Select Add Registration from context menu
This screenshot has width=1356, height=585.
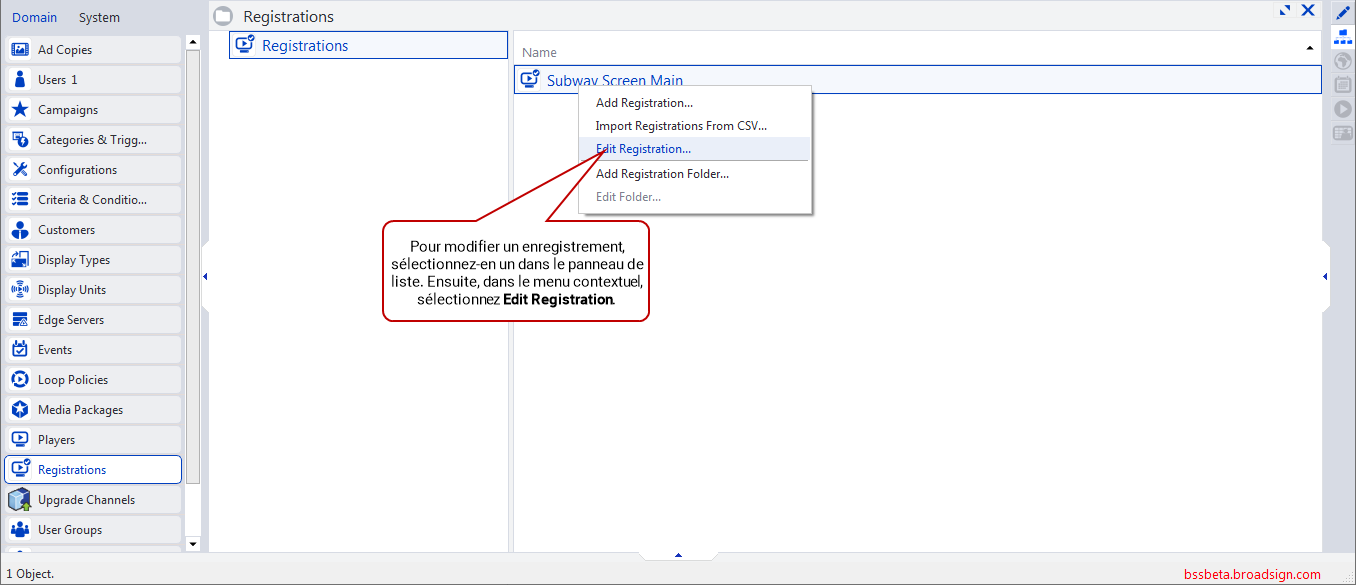tap(644, 103)
